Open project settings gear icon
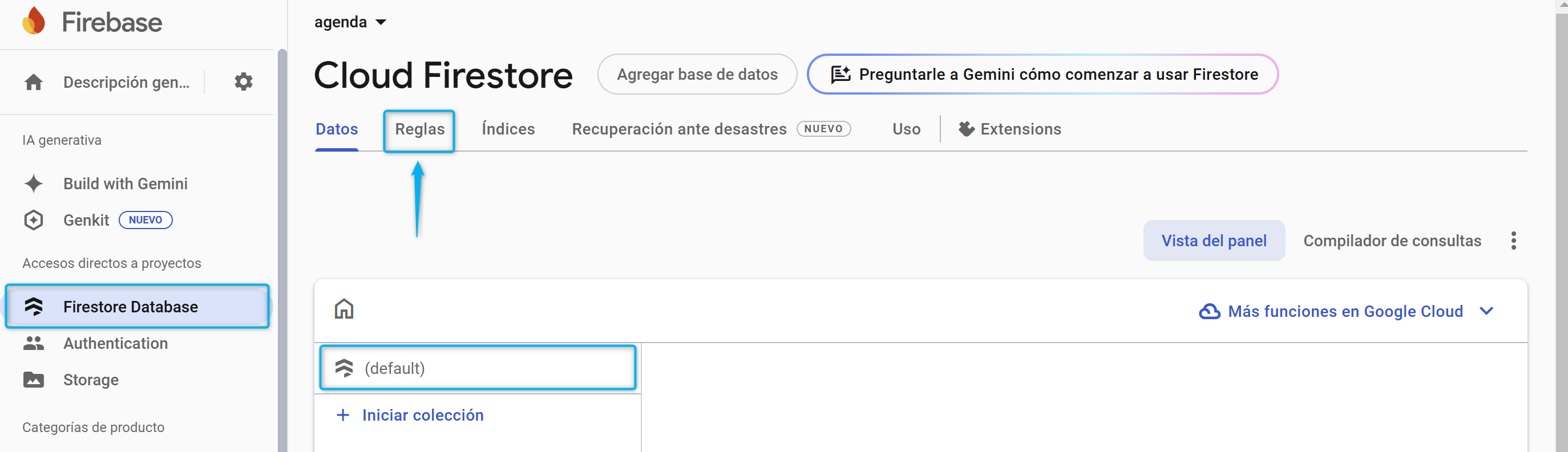The height and width of the screenshot is (452, 1568). pos(244,82)
